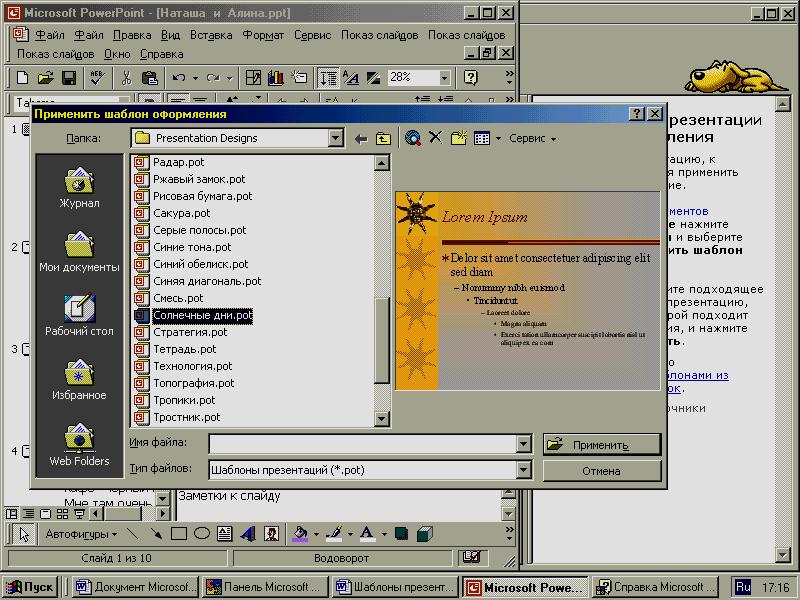The image size is (800, 600).
Task: Insert a Text Box from drawing toolbar
Action: point(224,534)
